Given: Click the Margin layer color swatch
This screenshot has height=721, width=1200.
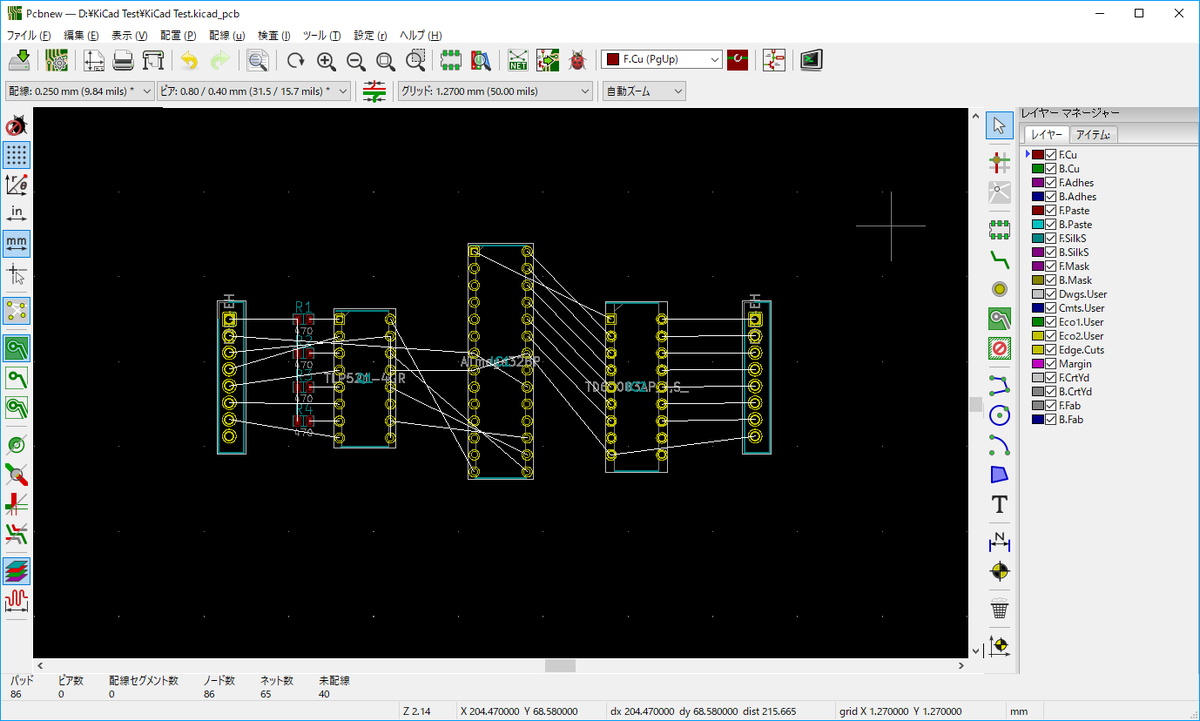Looking at the screenshot, I should tap(1038, 364).
